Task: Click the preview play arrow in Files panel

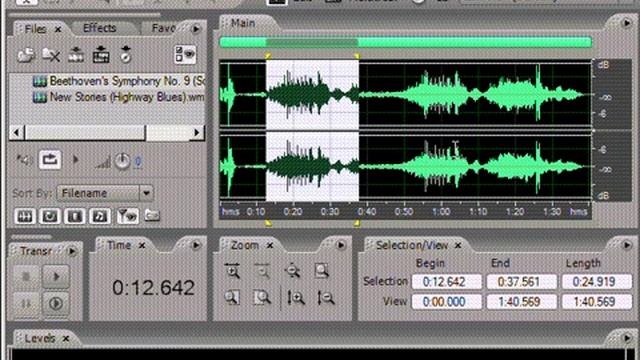Action: click(76, 160)
